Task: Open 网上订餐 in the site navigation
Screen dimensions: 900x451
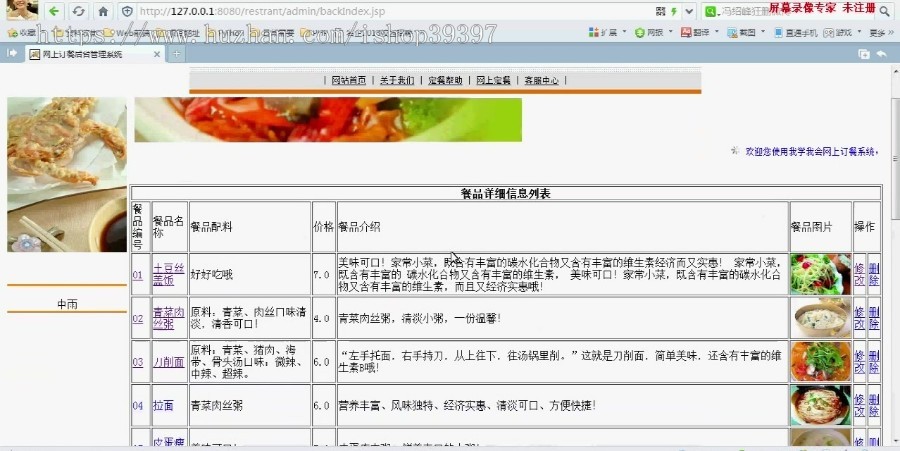Action: tap(493, 80)
